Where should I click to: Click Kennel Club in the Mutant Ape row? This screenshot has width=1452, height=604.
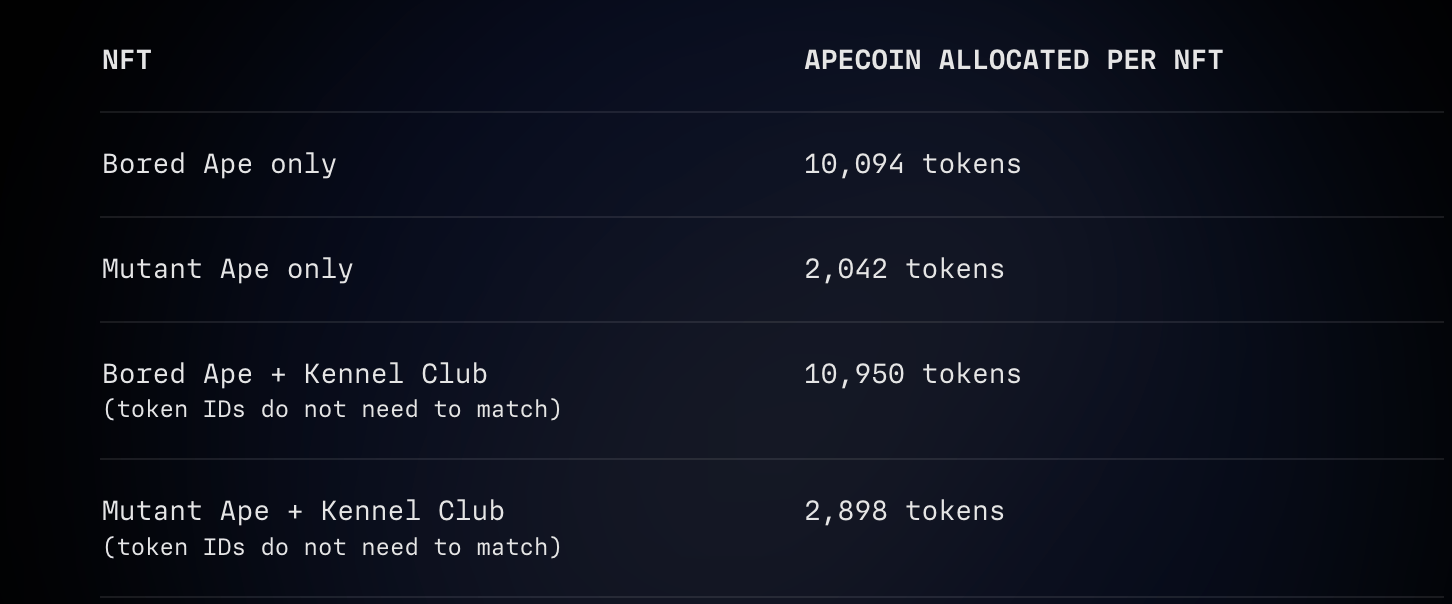point(412,511)
